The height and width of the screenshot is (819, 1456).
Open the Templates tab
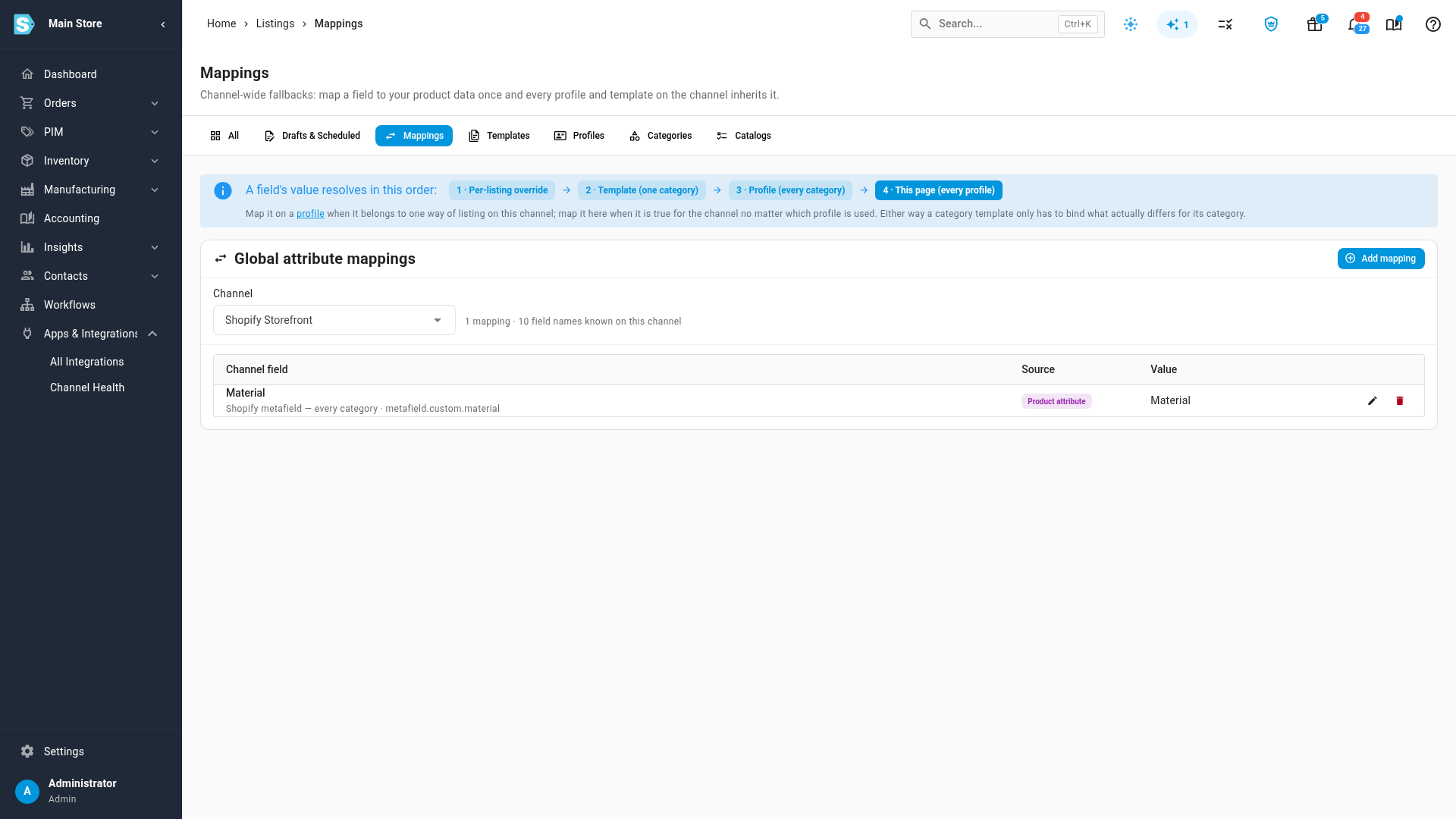click(499, 136)
